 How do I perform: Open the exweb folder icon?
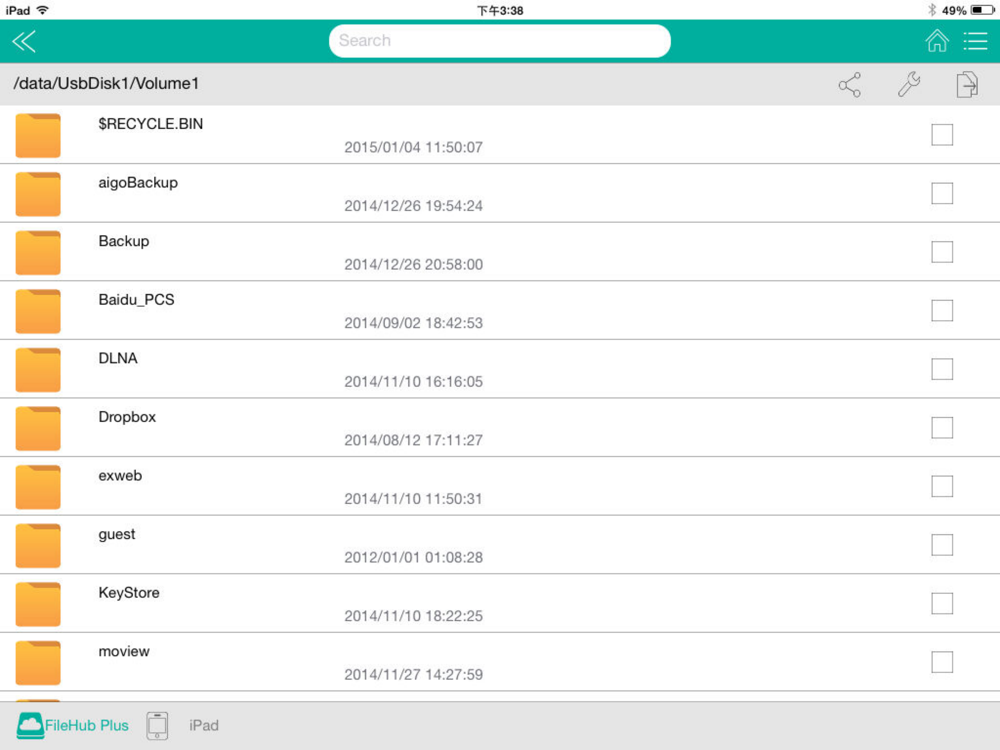tap(38, 487)
